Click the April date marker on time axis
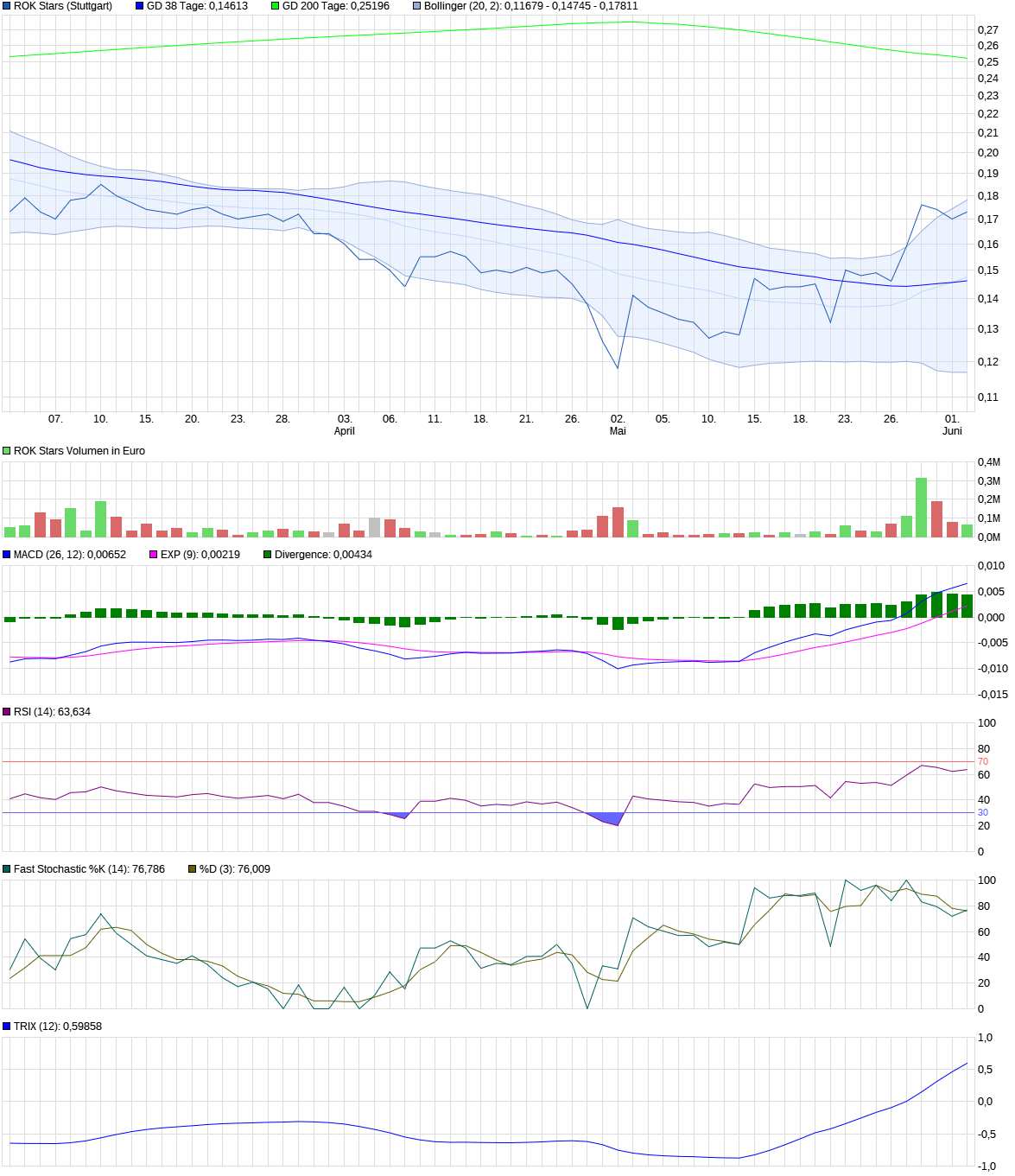 tap(344, 431)
